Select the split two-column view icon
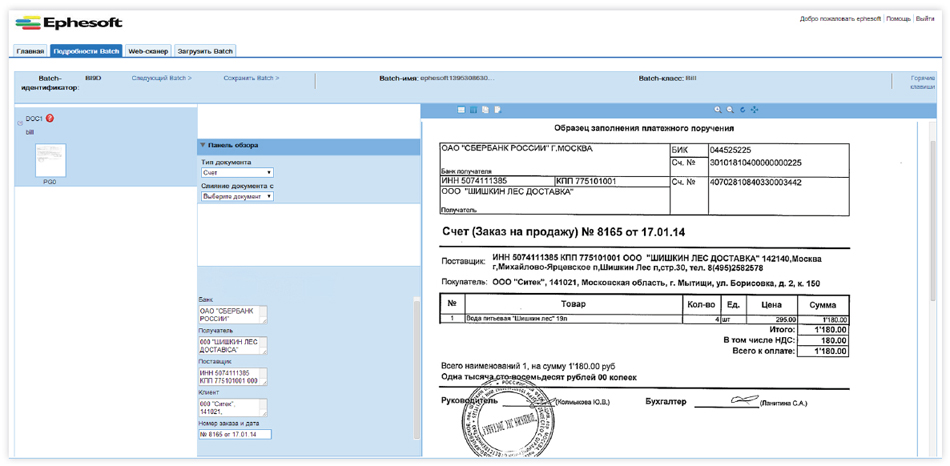The width and height of the screenshot is (950, 466). (473, 110)
